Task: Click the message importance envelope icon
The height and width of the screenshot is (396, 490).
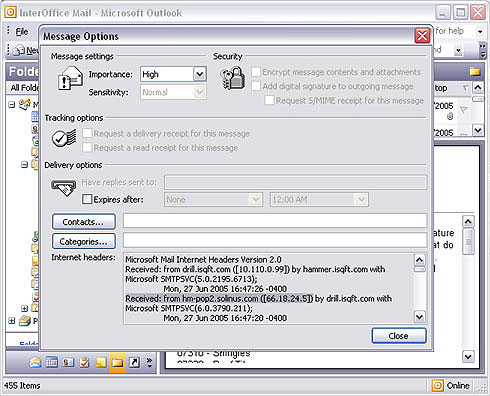Action: click(x=70, y=78)
